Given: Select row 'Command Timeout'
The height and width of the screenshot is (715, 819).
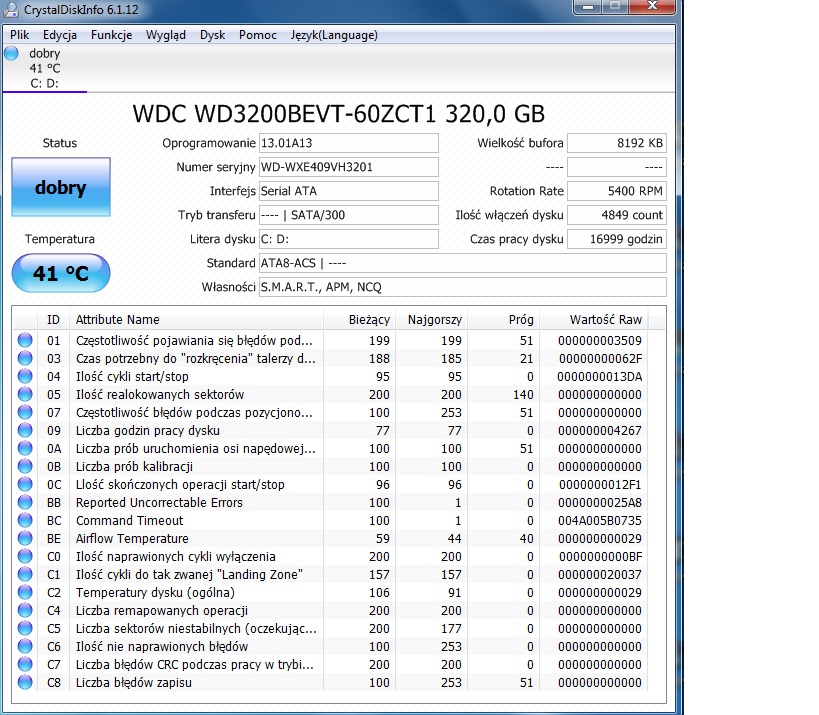Looking at the screenshot, I should 331,521.
